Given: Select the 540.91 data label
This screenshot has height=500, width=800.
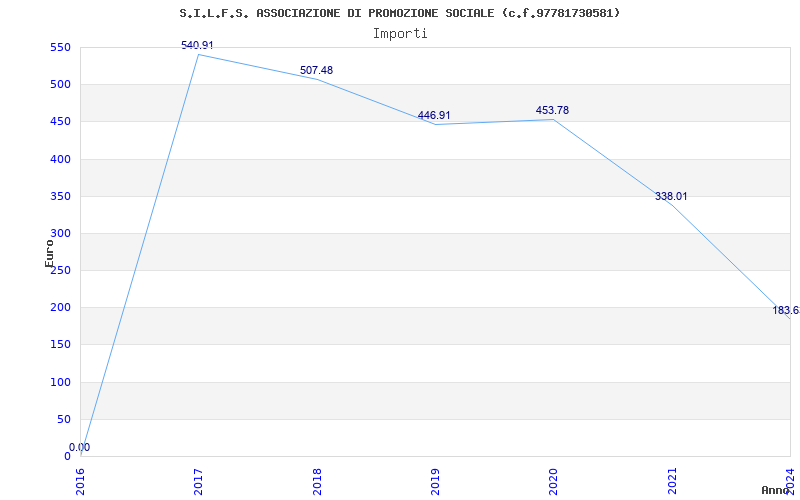Looking at the screenshot, I should (x=197, y=45).
